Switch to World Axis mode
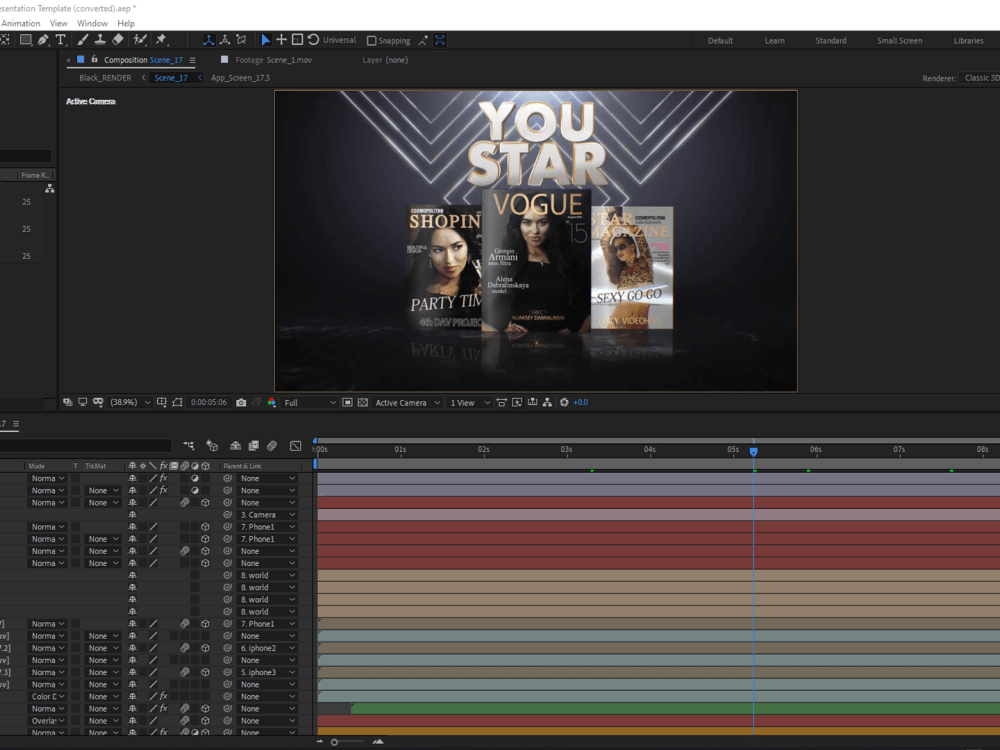 [x=225, y=40]
